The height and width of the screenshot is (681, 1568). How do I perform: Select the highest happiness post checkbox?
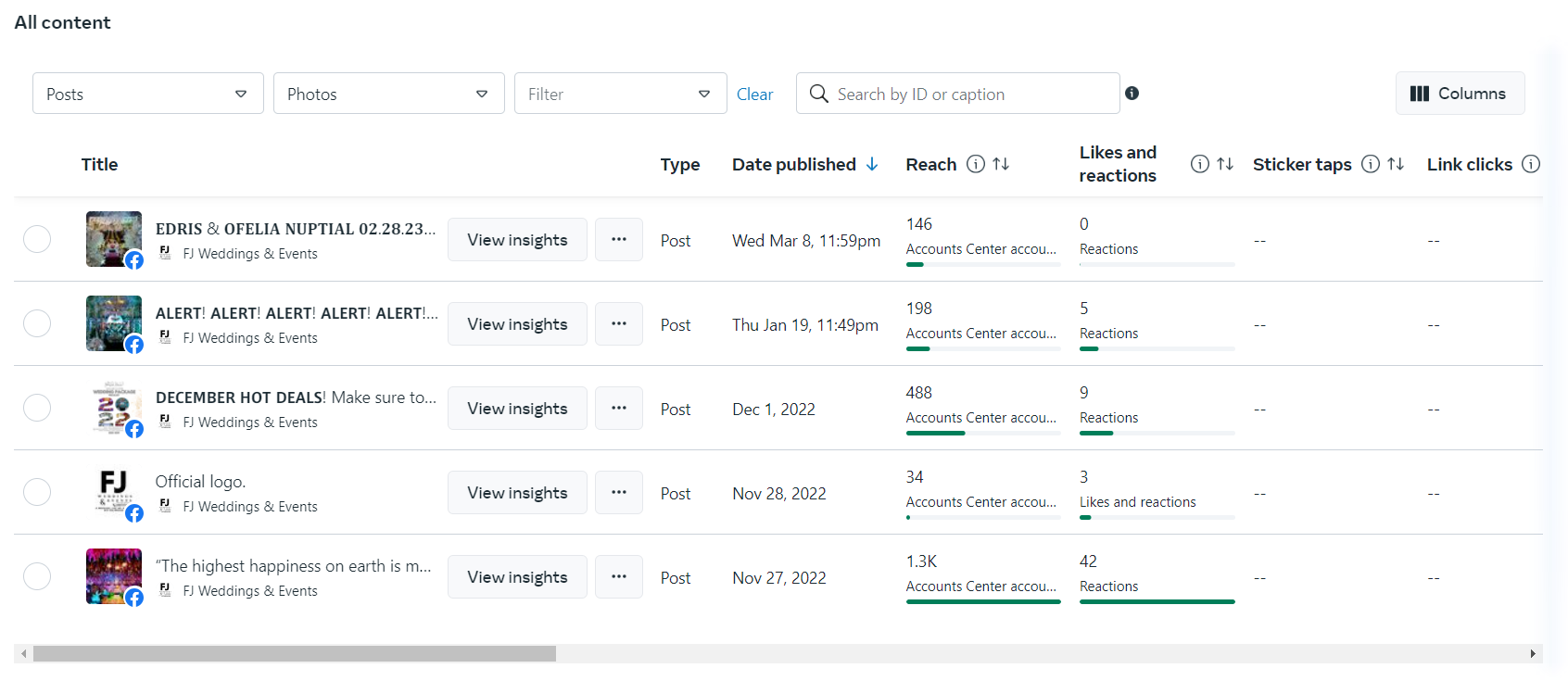click(37, 576)
